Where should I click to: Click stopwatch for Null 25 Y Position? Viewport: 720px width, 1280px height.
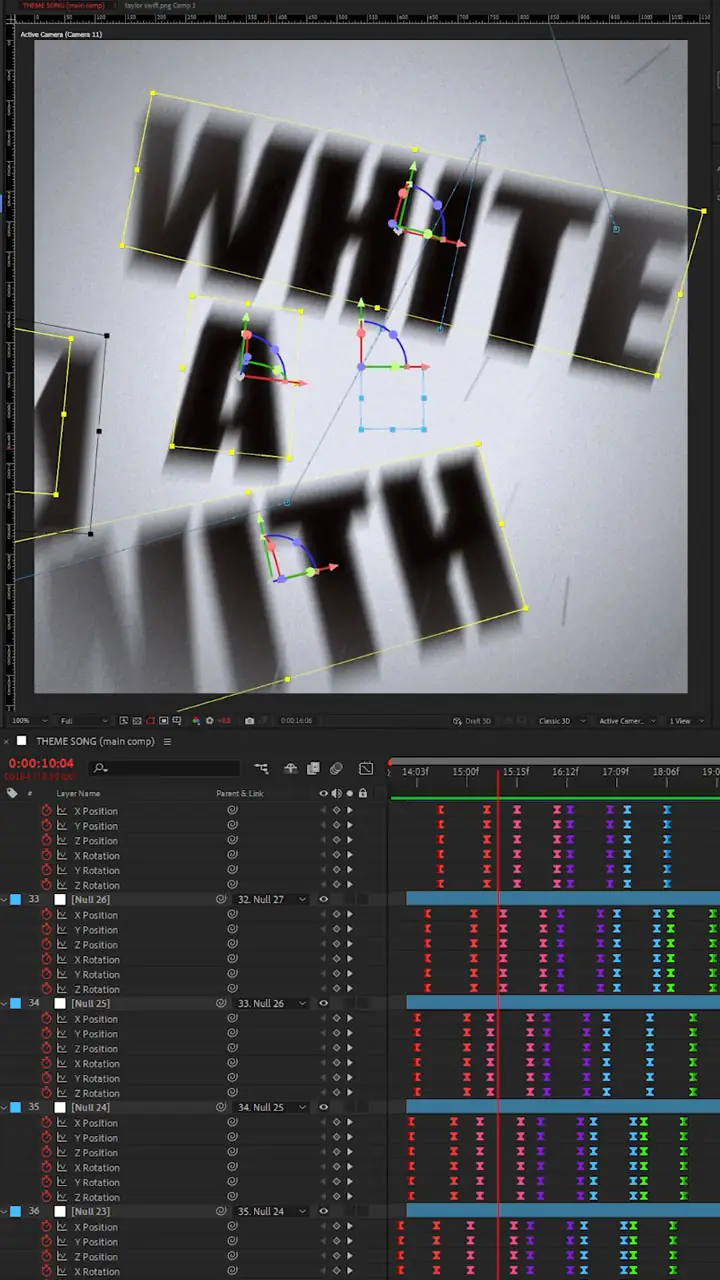click(46, 1034)
